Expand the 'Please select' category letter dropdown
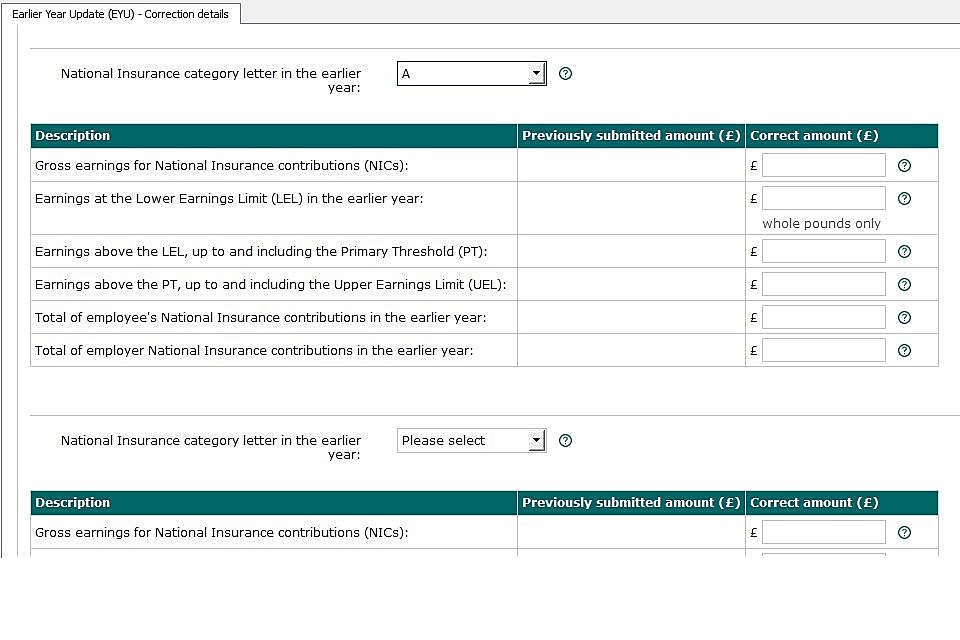 click(x=471, y=441)
